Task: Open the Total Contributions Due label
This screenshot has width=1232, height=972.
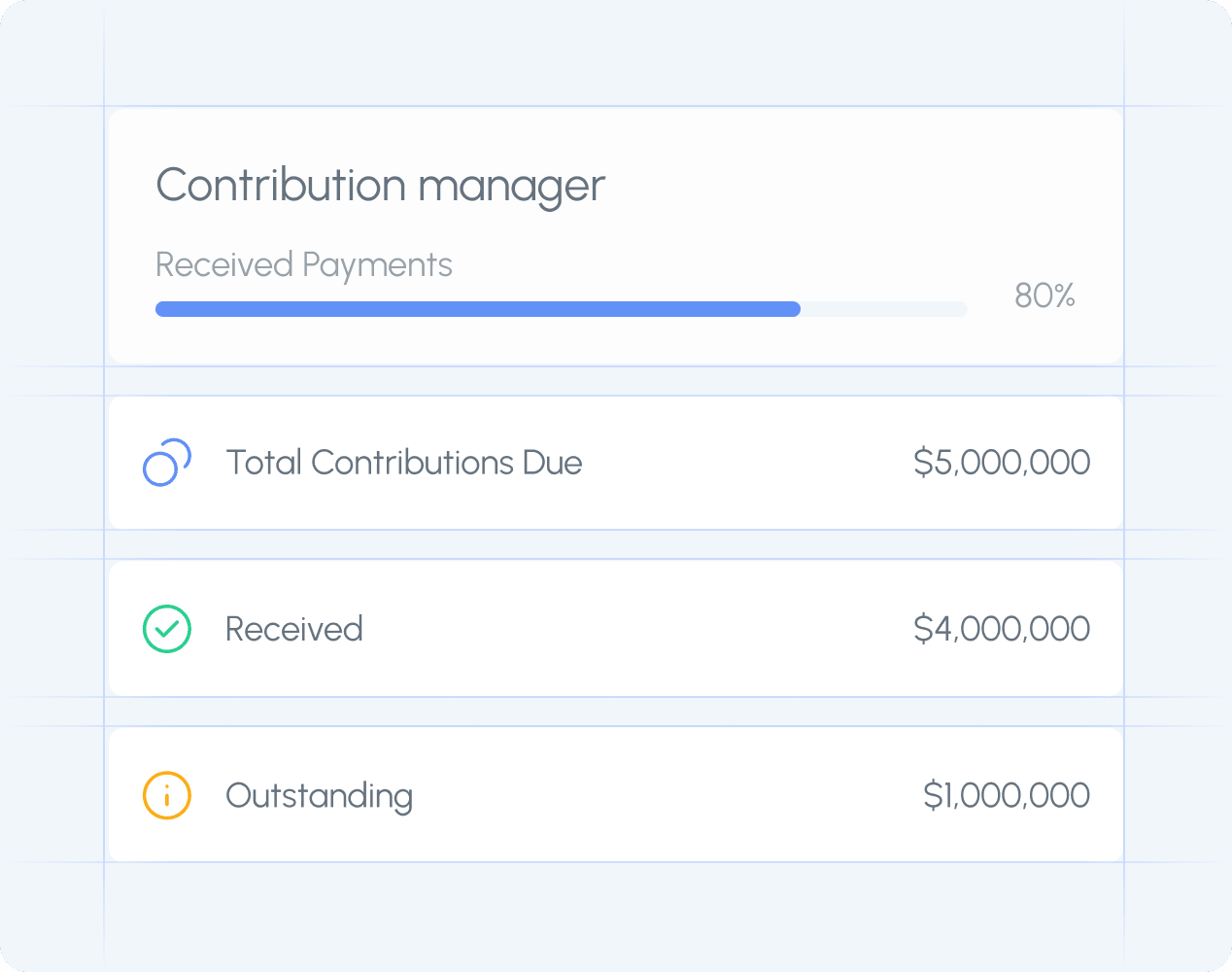Action: [x=404, y=463]
